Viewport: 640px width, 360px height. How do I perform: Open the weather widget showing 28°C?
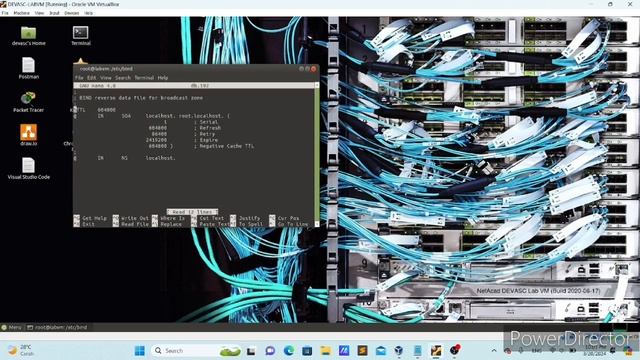pyautogui.click(x=20, y=350)
